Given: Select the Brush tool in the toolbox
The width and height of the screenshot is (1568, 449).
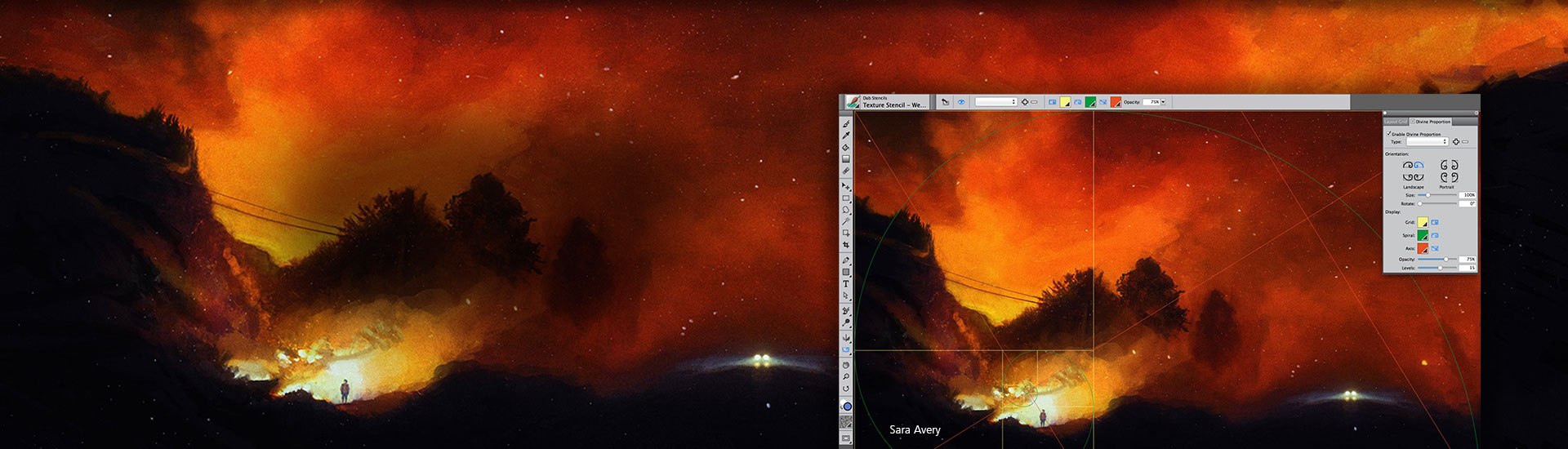Looking at the screenshot, I should point(846,124).
